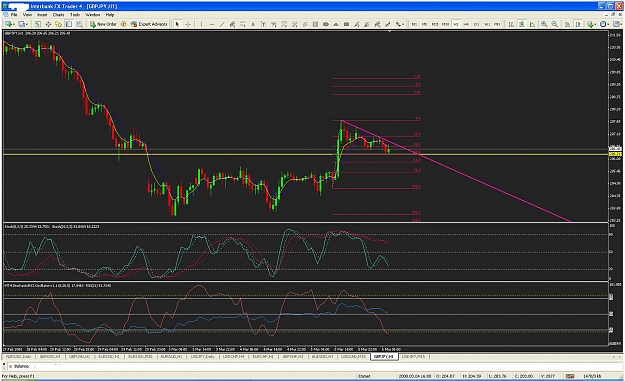The image size is (625, 381).
Task: Open the Strategy Tester icon
Action: coord(79,24)
